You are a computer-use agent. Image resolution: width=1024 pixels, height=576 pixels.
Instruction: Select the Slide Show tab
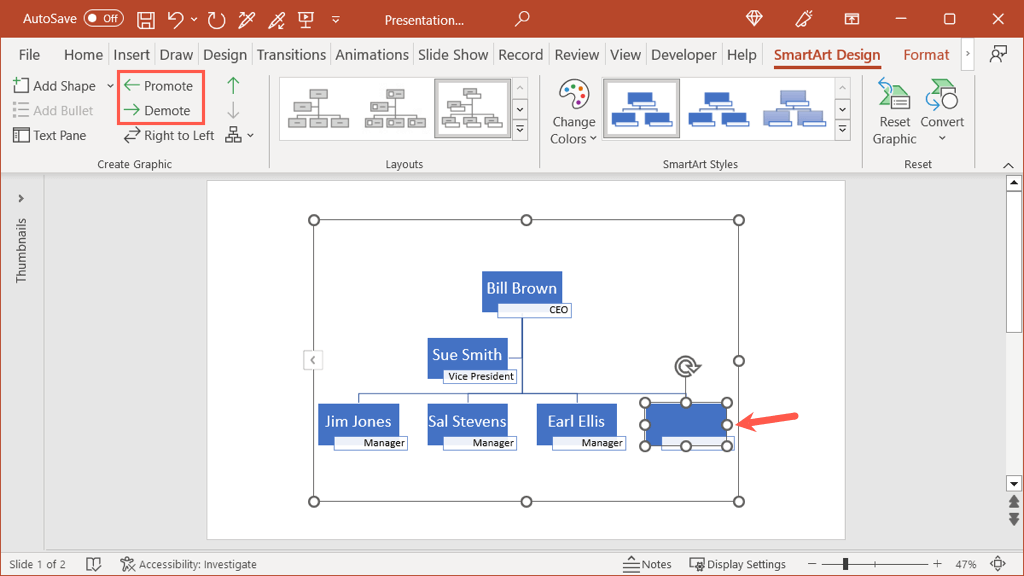point(453,55)
